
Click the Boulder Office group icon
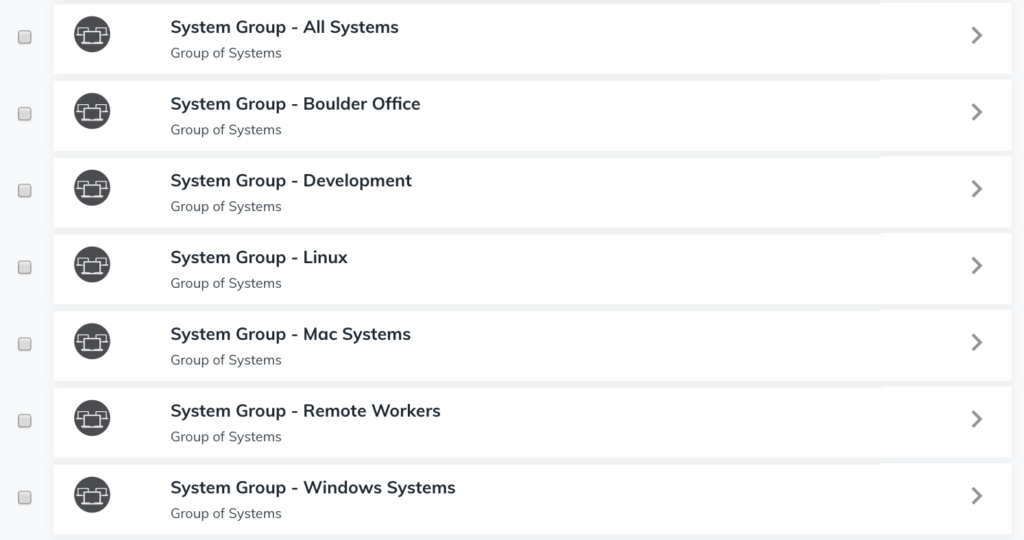(x=92, y=111)
